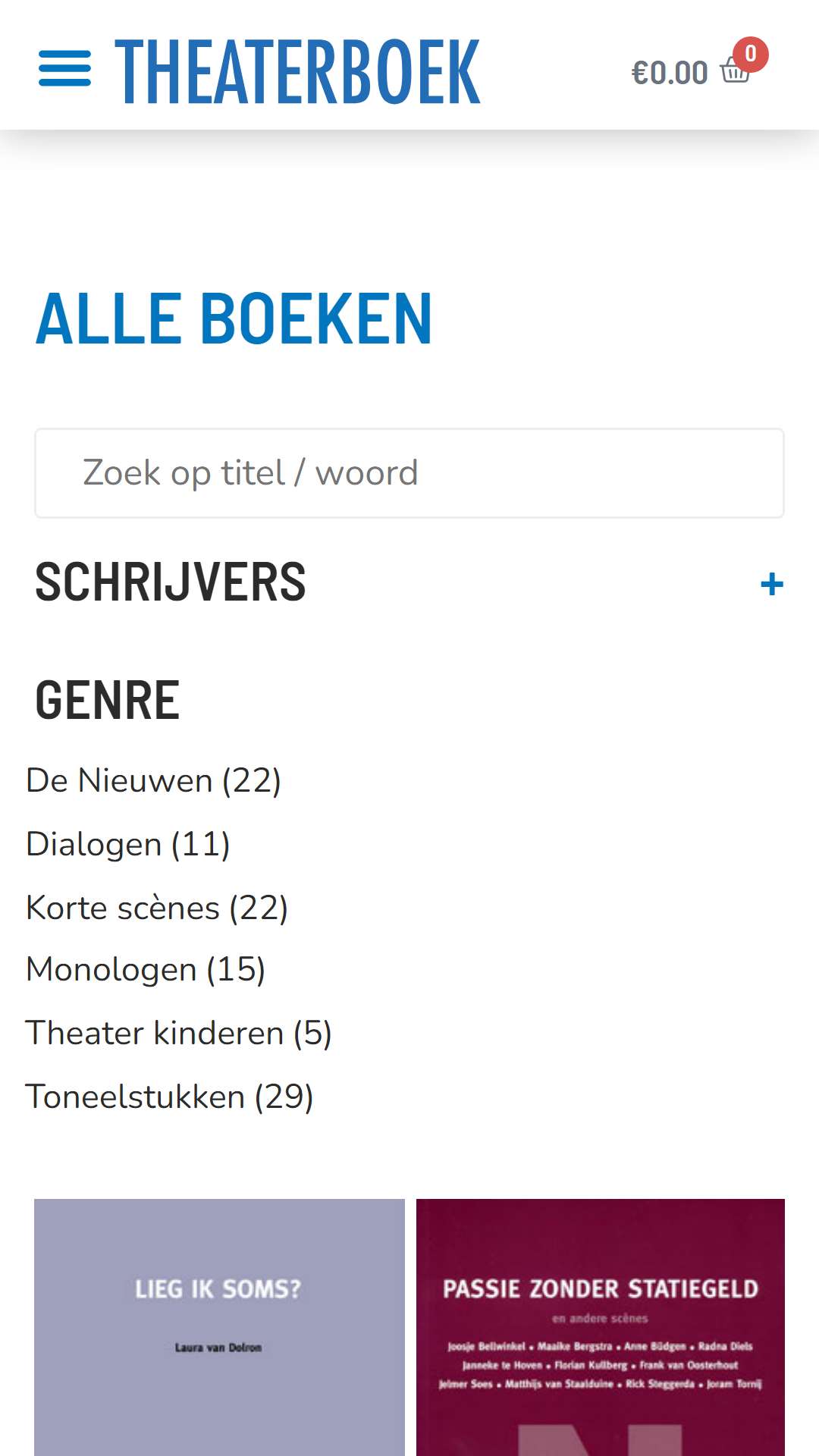Click the Theaterboek site logo
The height and width of the screenshot is (1456, 819).
[297, 72]
